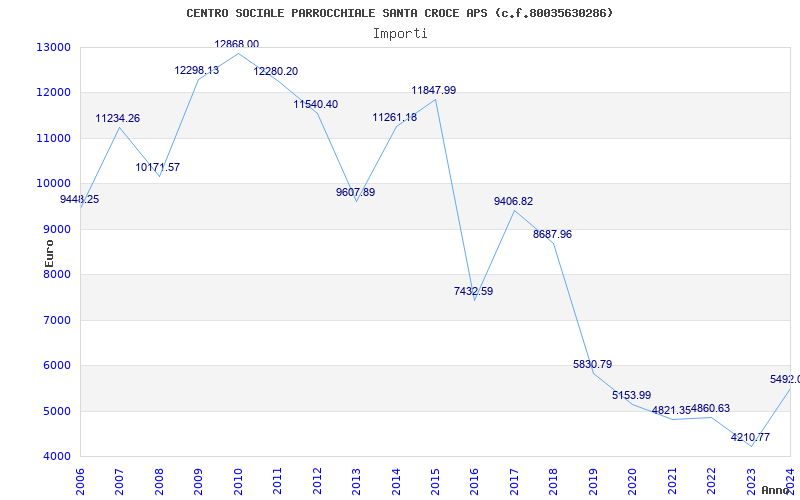
Task: Select the 9607.89 data label
Action: pos(356,192)
